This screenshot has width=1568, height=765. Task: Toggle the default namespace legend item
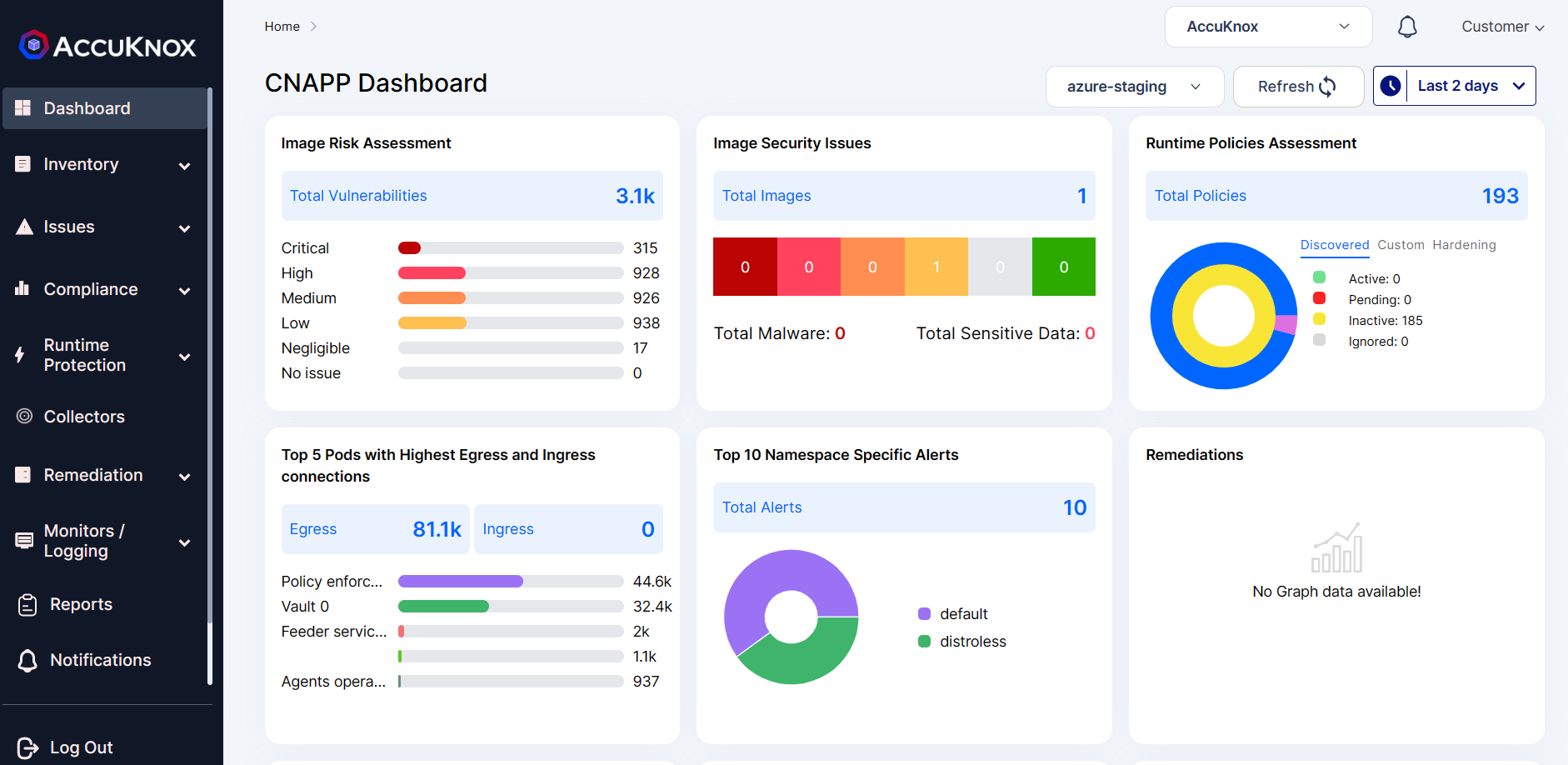952,614
